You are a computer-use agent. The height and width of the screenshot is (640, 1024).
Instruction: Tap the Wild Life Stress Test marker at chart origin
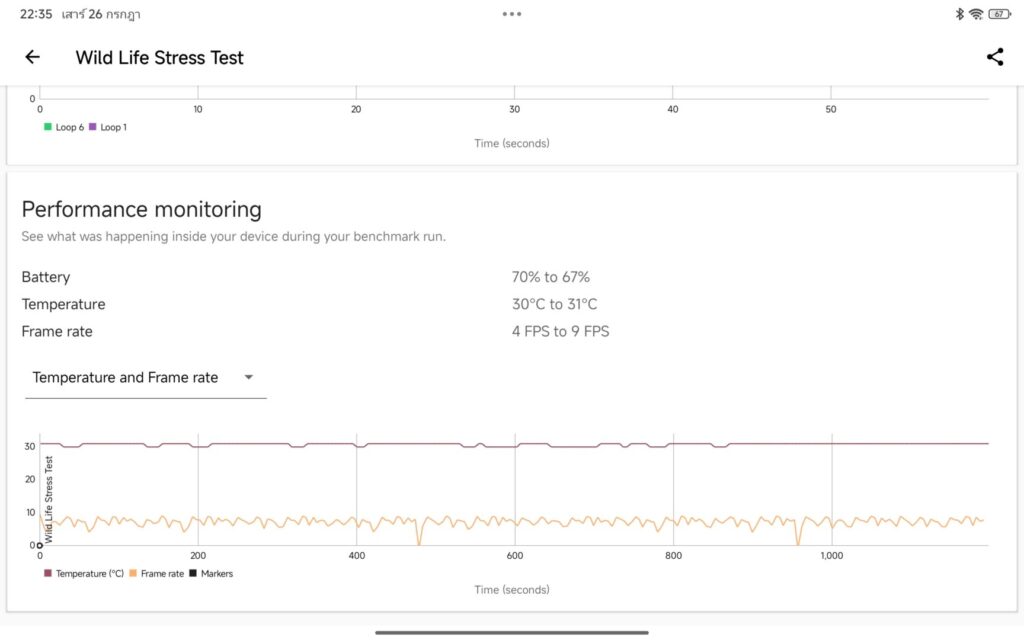coord(40,545)
